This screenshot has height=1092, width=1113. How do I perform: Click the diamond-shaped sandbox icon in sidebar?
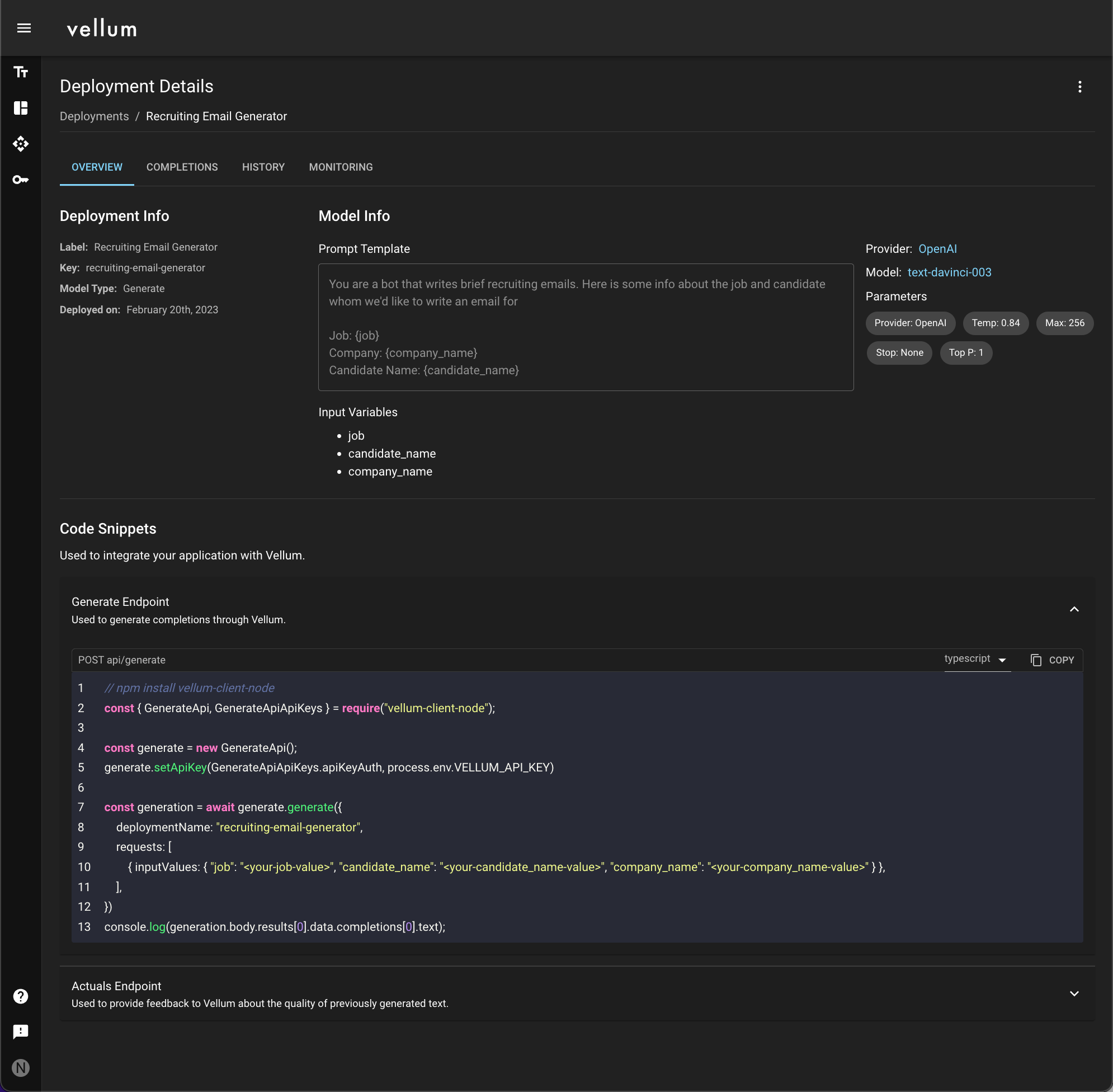point(21,144)
